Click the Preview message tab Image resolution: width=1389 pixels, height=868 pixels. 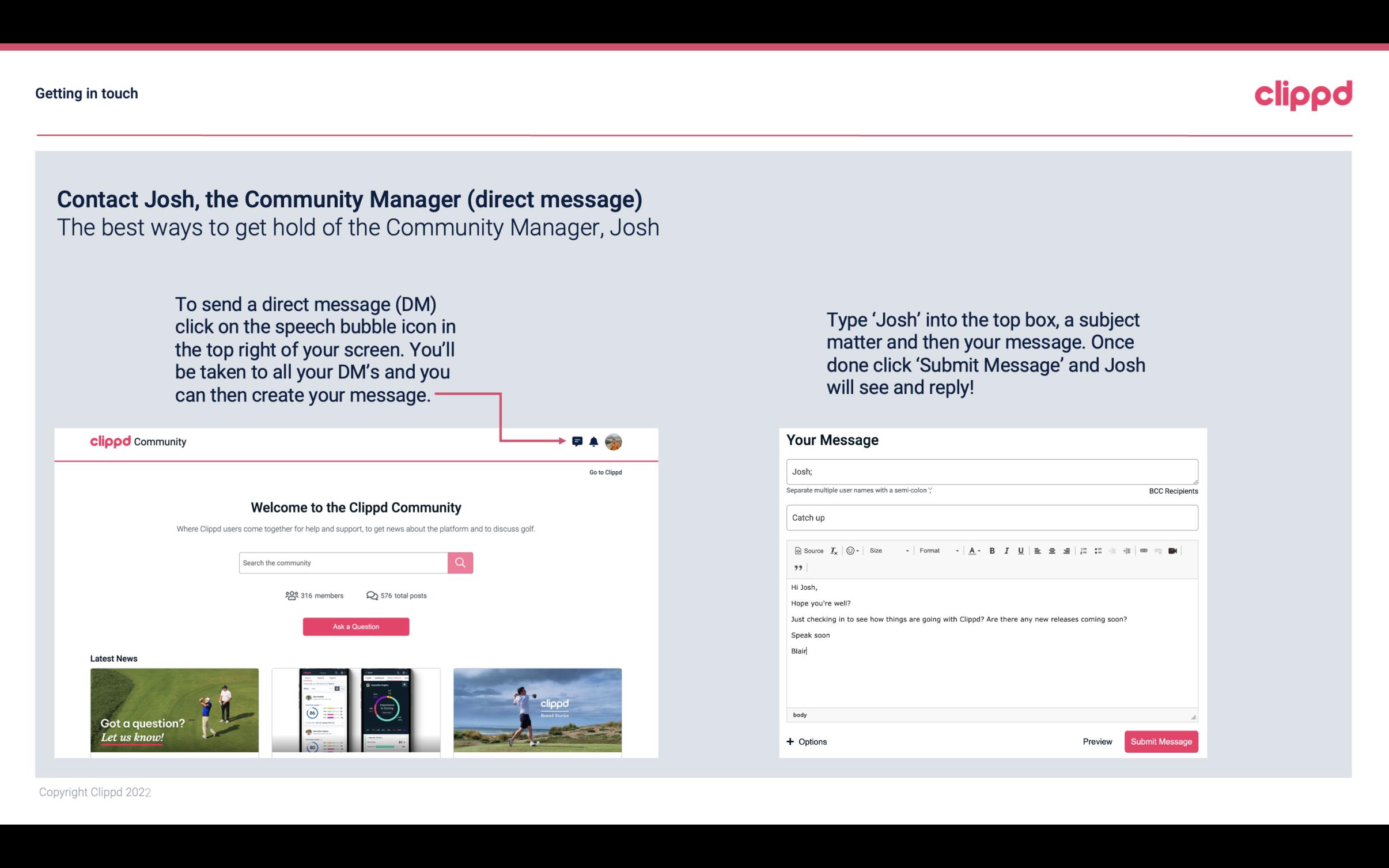click(x=1096, y=741)
